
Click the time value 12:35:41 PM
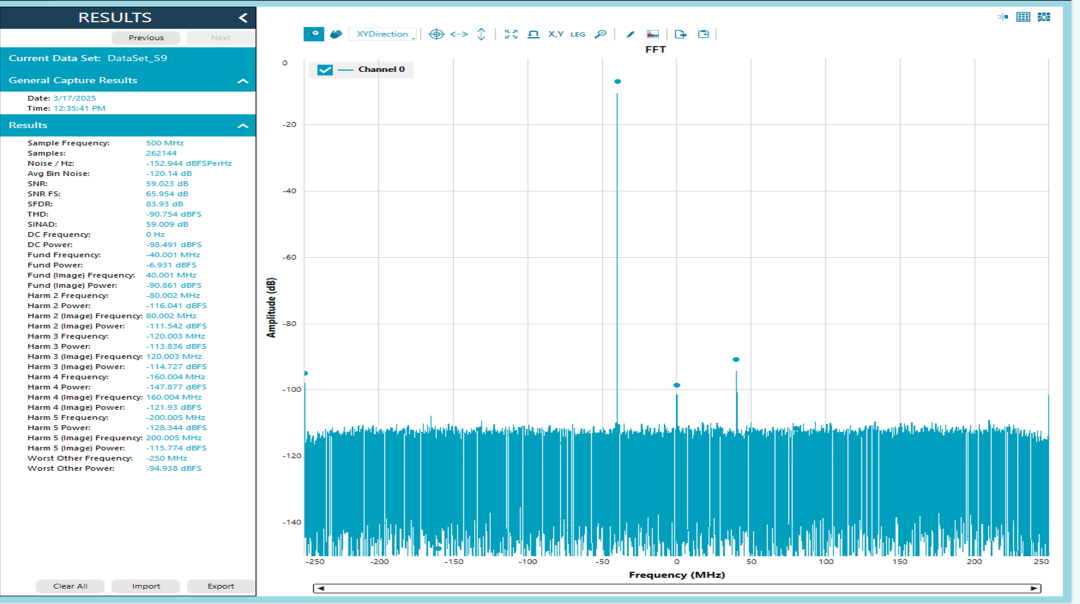click(x=79, y=108)
